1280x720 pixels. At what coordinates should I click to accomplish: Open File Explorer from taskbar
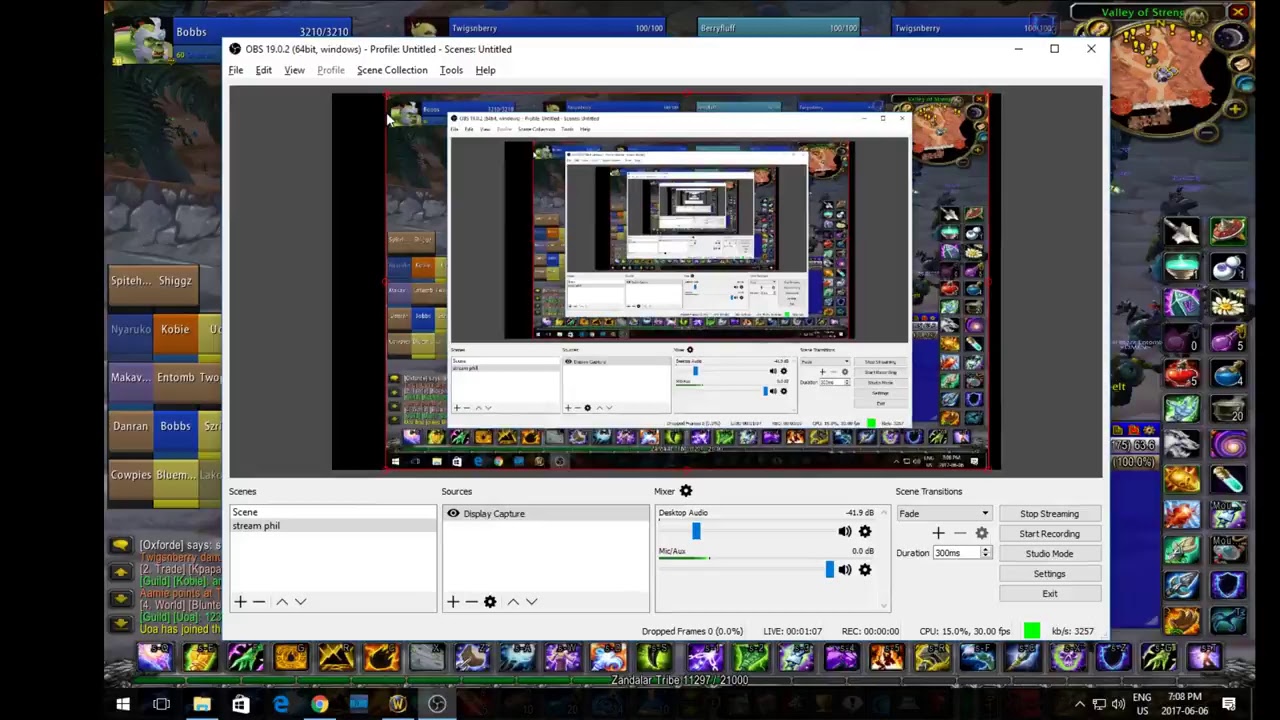(x=202, y=705)
